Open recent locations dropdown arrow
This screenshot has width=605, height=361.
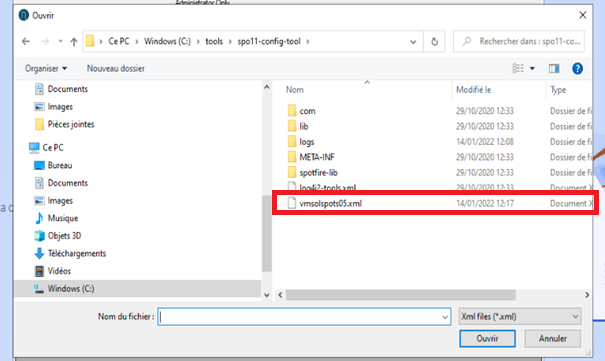click(61, 41)
